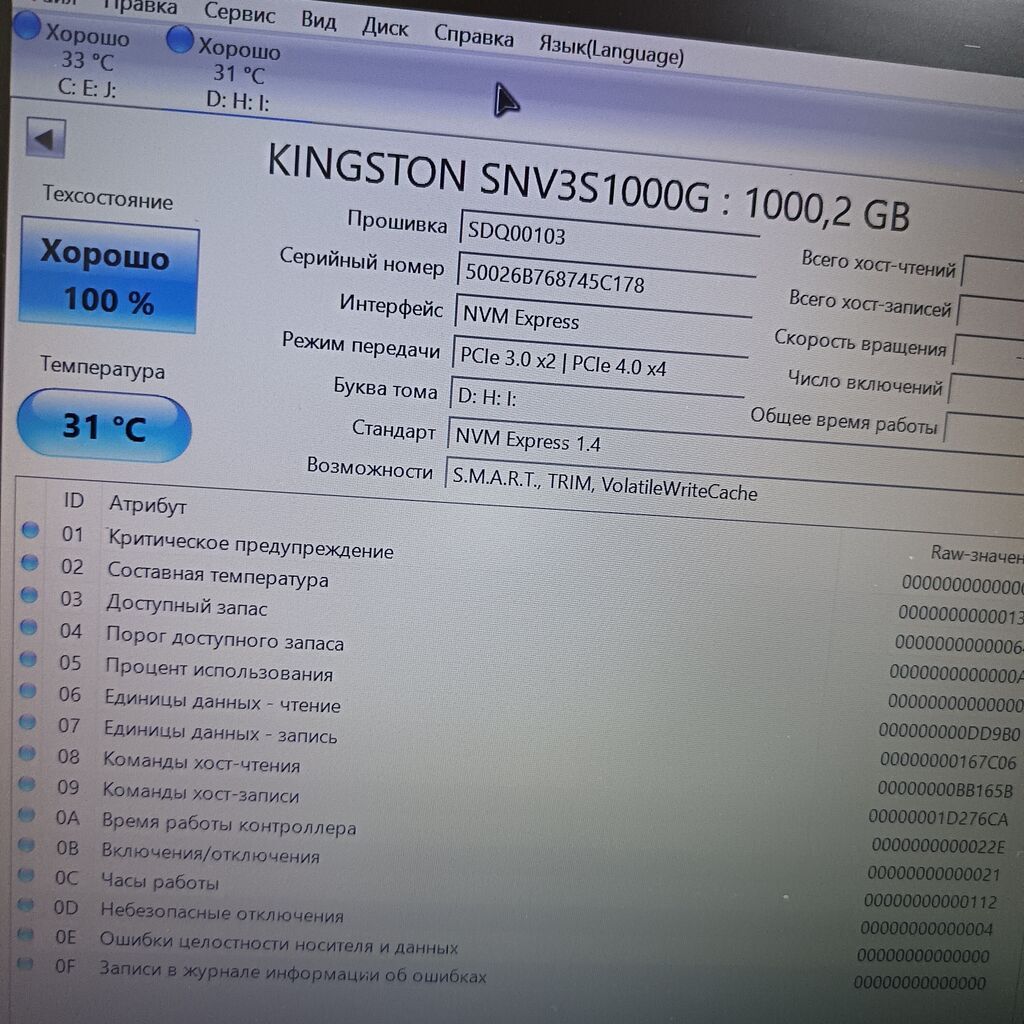Click status dot for attribute 02
1024x1024 pixels.
(x=29, y=562)
